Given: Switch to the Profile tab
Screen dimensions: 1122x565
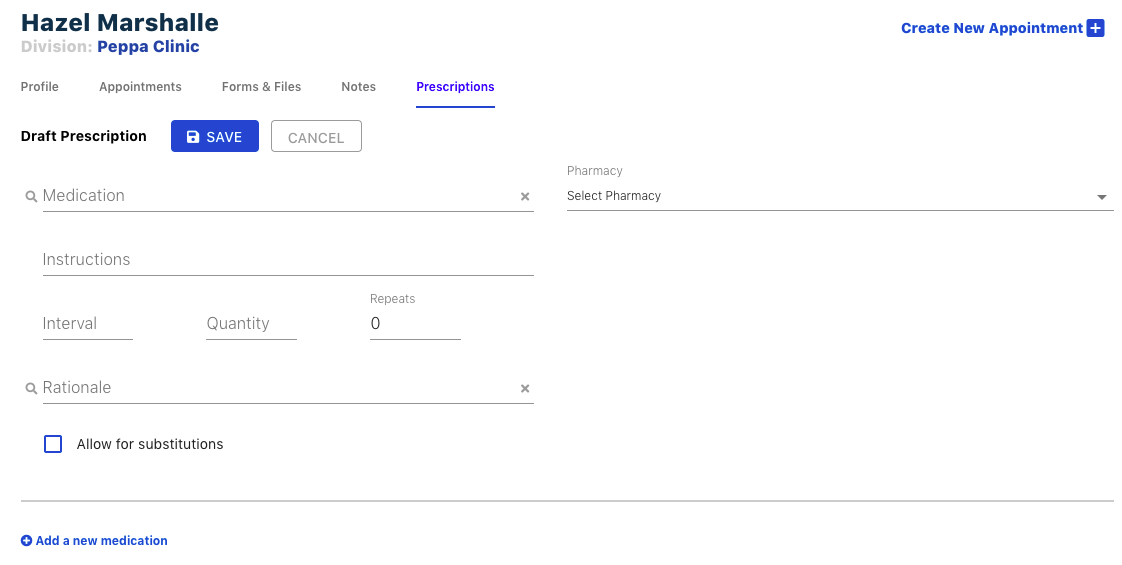Looking at the screenshot, I should point(40,87).
